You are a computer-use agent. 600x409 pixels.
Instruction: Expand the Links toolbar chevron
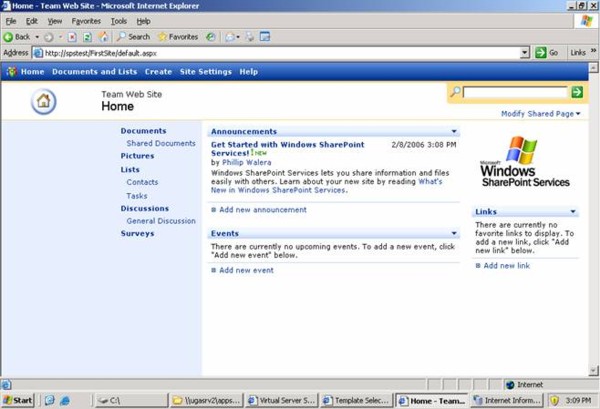[x=593, y=50]
